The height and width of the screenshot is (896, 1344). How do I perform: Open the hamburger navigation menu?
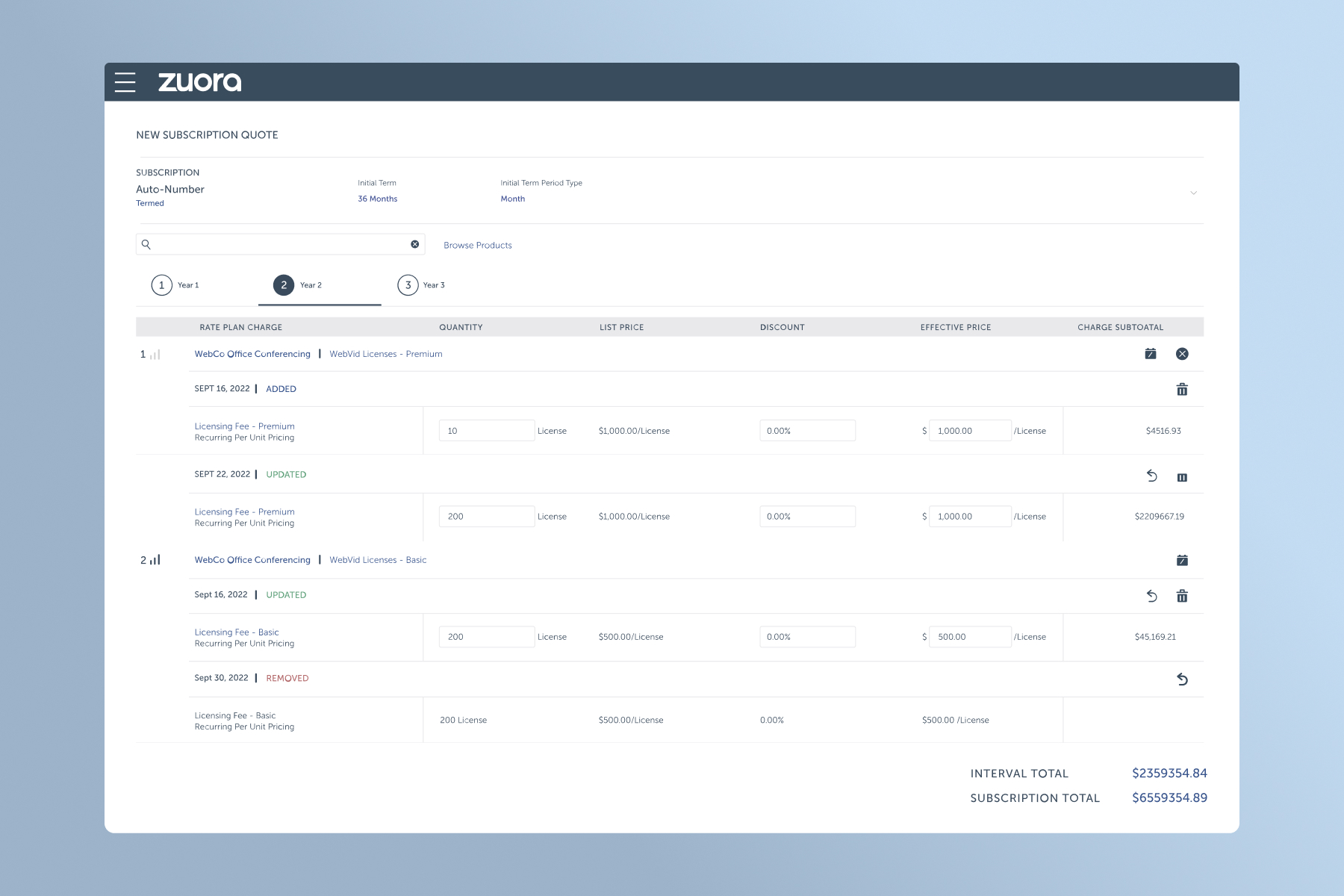tap(125, 82)
